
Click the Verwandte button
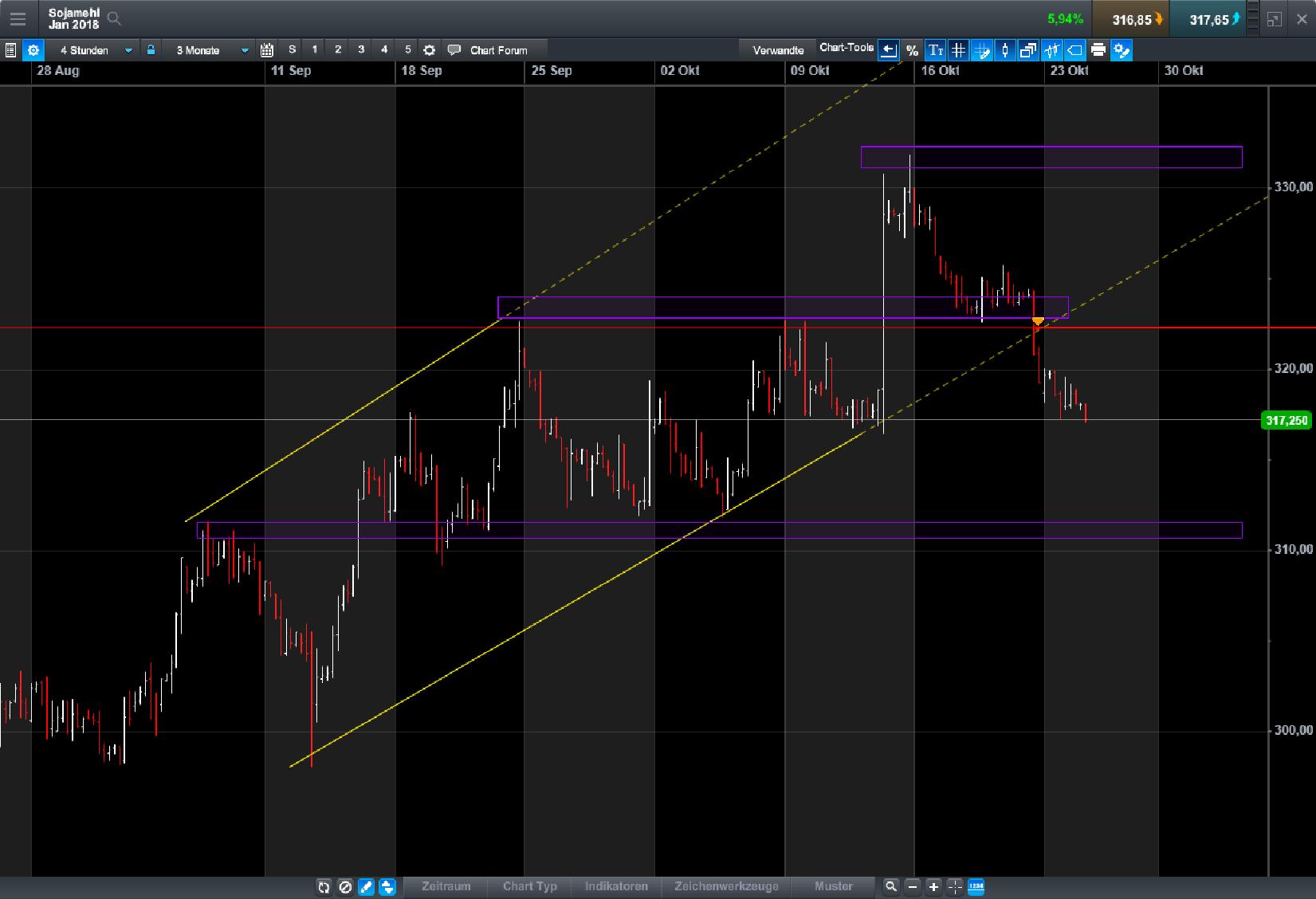777,49
